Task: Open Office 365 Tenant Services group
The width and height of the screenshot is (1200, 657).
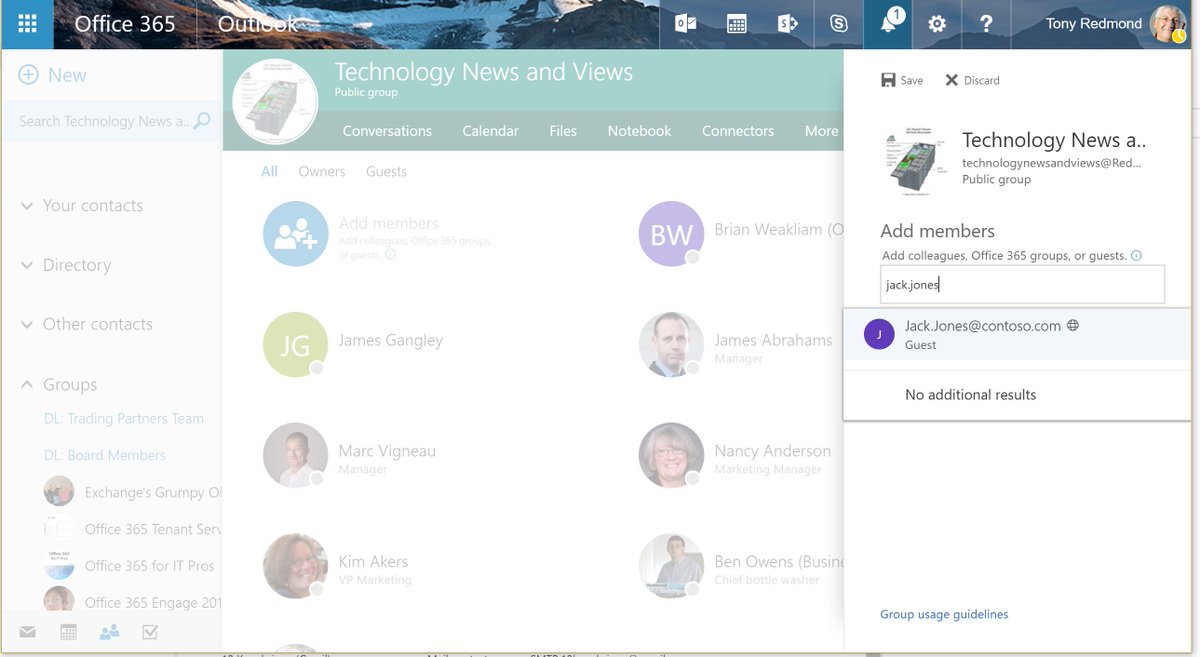Action: pos(132,529)
